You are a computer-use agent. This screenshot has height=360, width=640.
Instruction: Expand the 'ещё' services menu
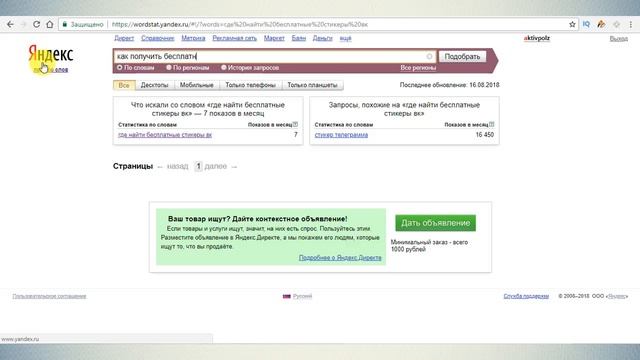pos(345,38)
